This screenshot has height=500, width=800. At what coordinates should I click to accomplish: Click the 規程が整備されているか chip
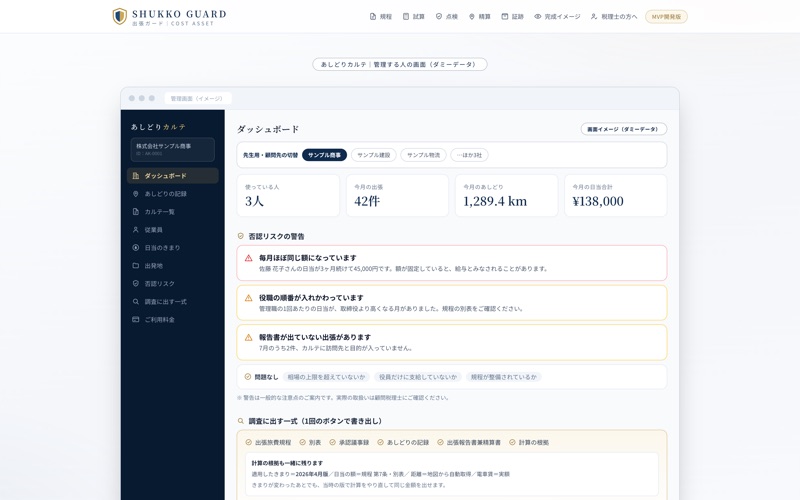click(x=504, y=377)
